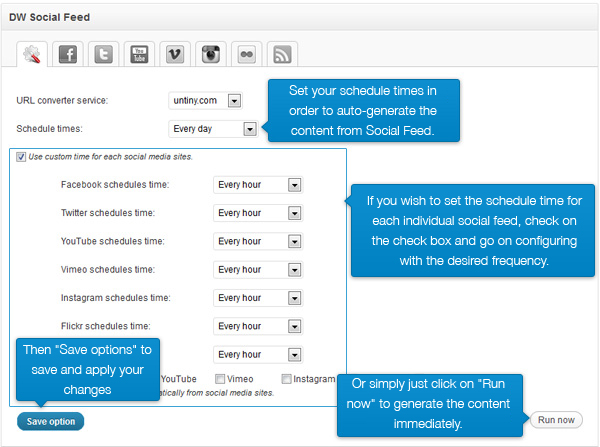This screenshot has height=447, width=600.
Task: Open the YouTube settings tab
Action: click(x=139, y=54)
